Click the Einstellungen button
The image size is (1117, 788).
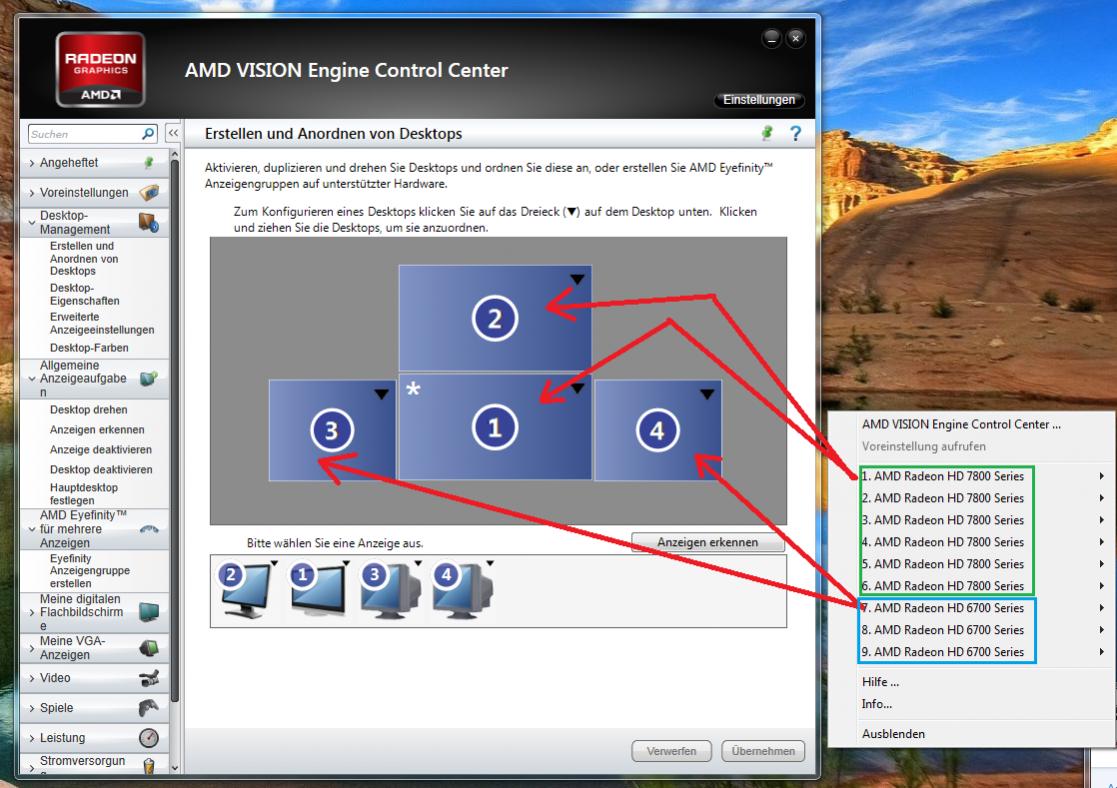coord(759,100)
